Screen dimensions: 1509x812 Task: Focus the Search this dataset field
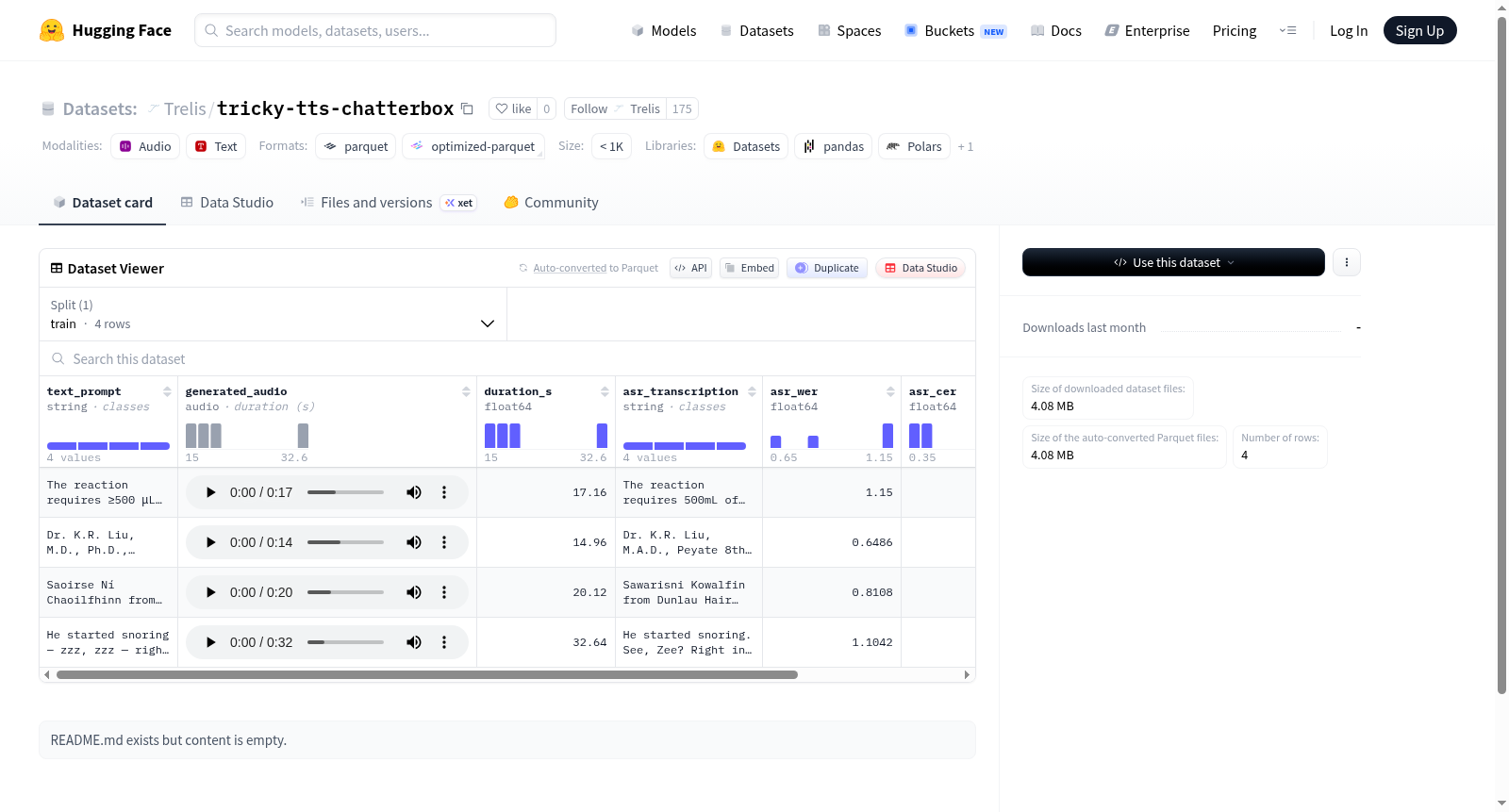pyautogui.click(x=507, y=358)
